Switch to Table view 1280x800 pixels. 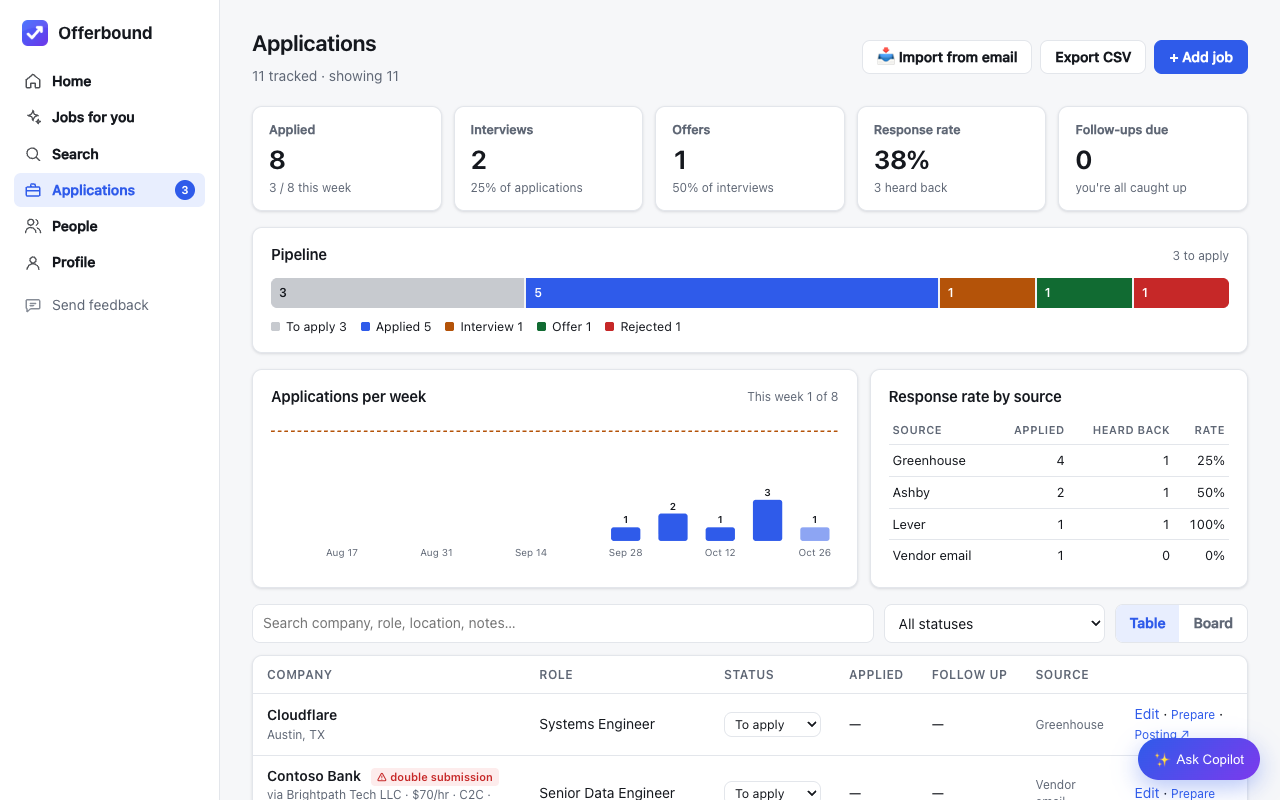[1147, 623]
